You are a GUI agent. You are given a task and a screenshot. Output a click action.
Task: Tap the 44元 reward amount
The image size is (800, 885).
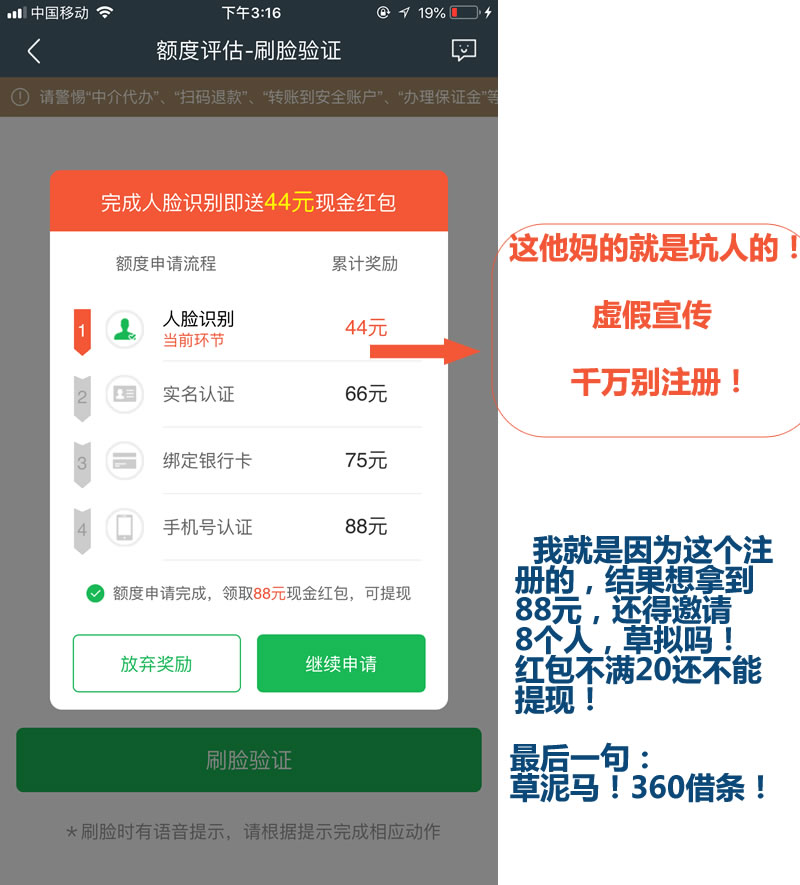(x=366, y=328)
